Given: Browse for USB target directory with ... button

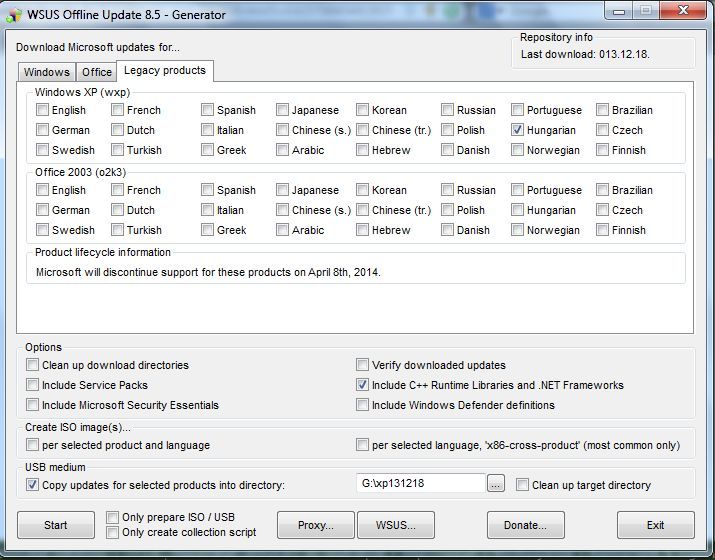Looking at the screenshot, I should (496, 484).
